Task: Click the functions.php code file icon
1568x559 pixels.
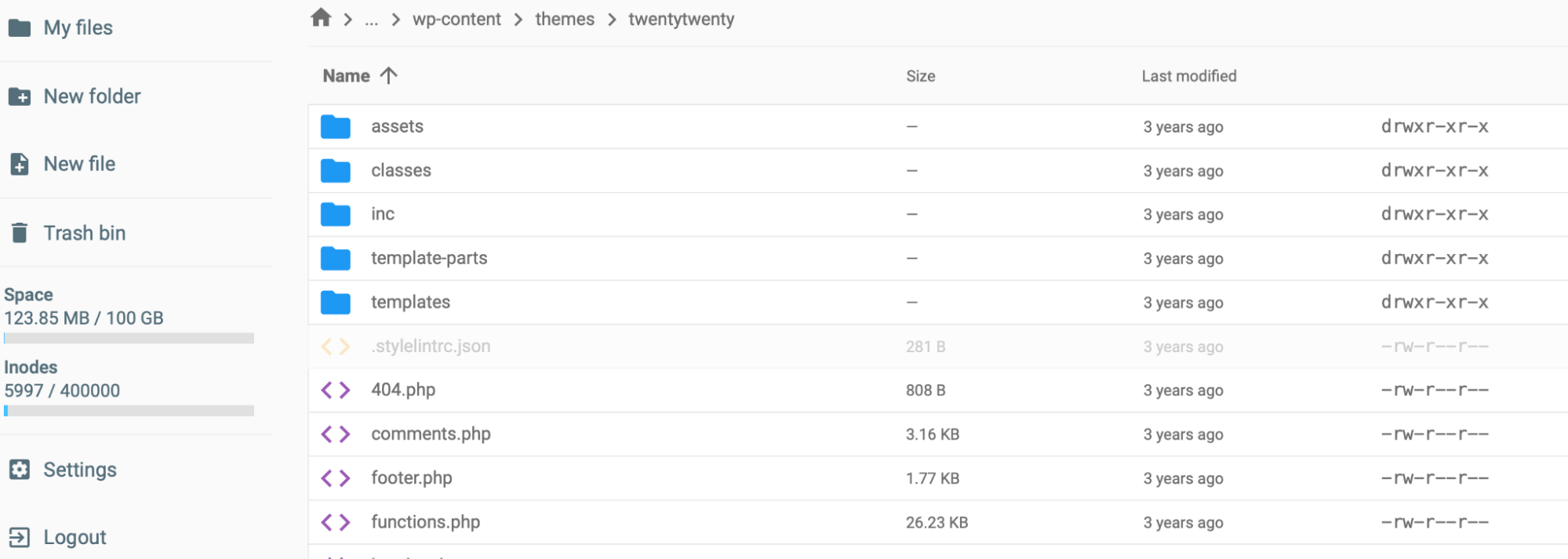Action: (336, 521)
